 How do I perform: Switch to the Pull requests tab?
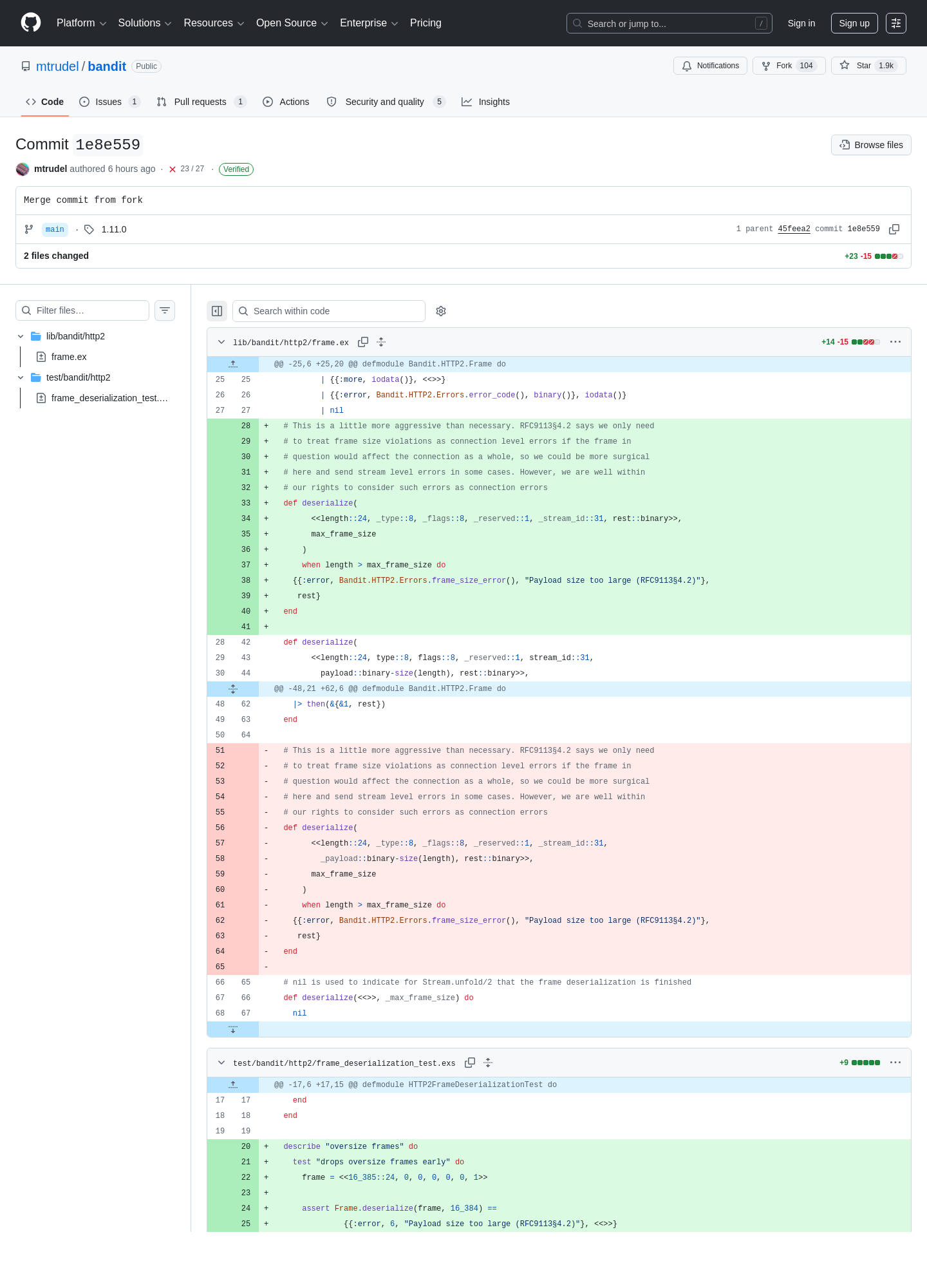point(201,102)
